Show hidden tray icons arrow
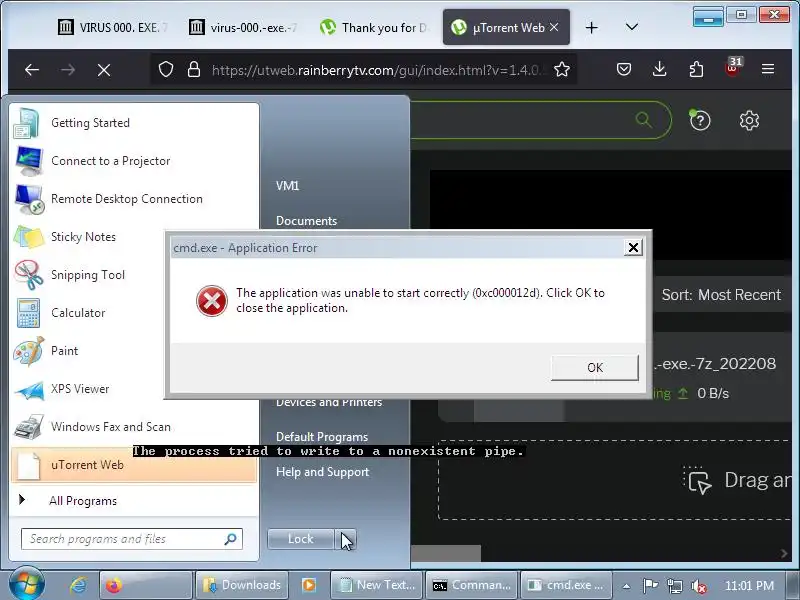This screenshot has height=600, width=800. coord(626,586)
